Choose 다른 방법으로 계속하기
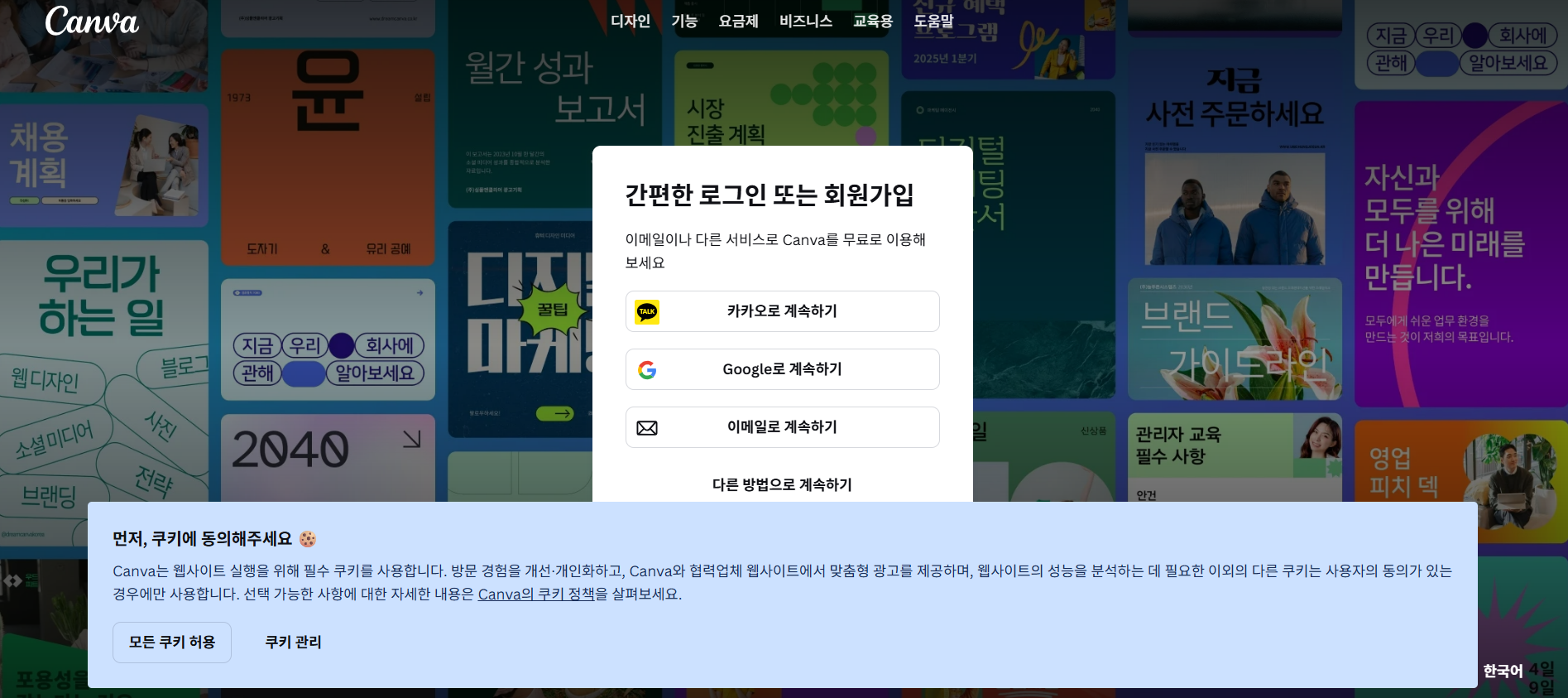The image size is (1568, 698). [x=782, y=484]
